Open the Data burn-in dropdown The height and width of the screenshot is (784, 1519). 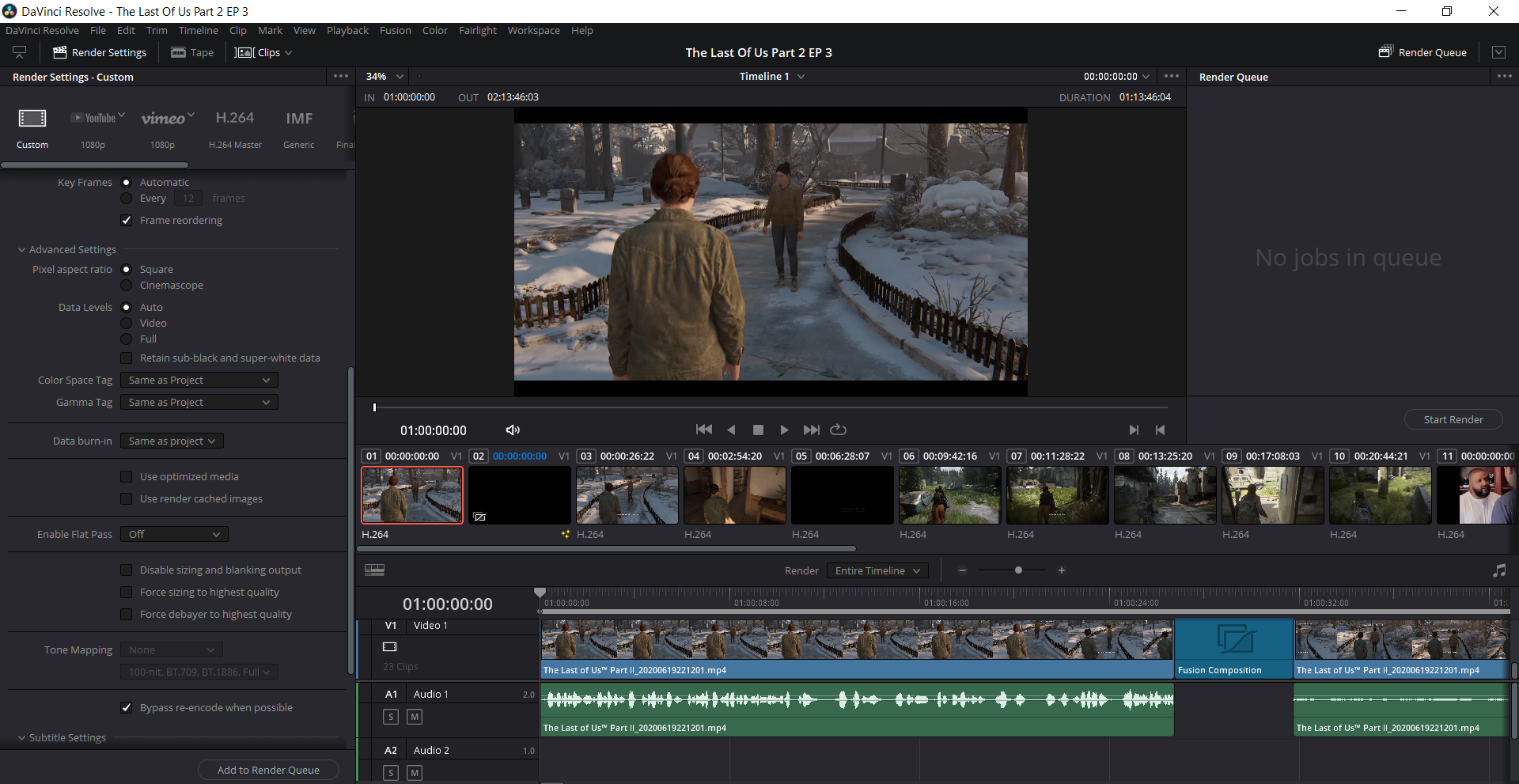[172, 441]
